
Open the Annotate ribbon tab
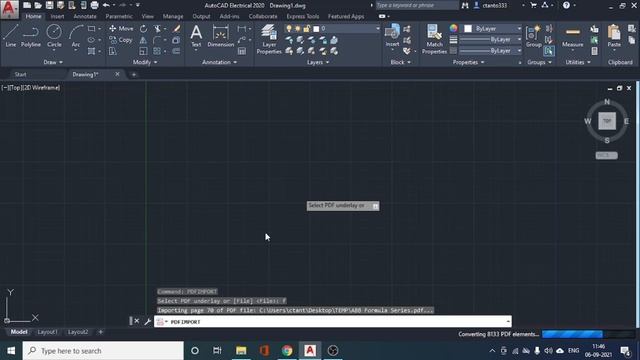pos(85,16)
